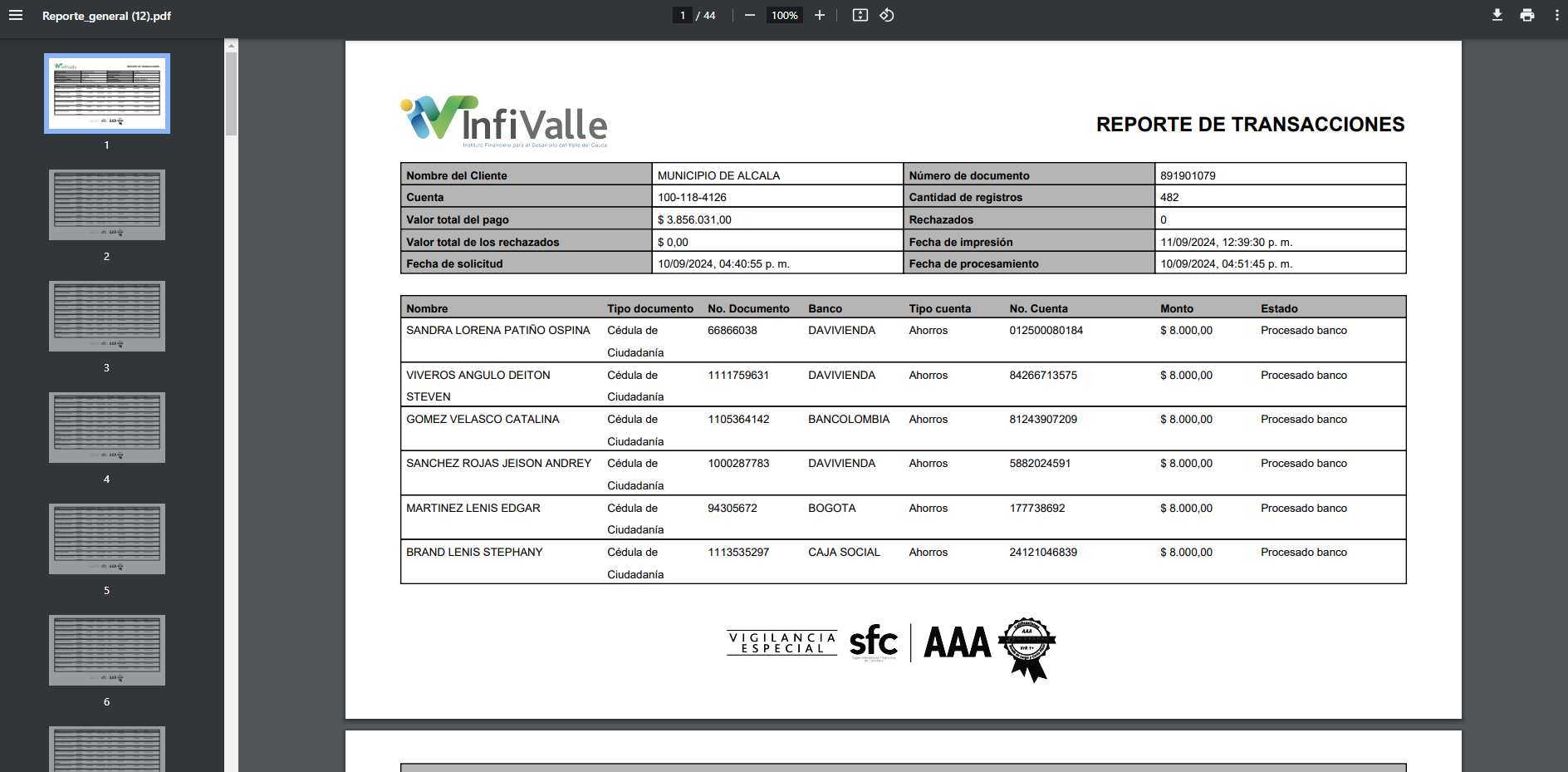Open the page 2 thumbnail

(x=107, y=204)
